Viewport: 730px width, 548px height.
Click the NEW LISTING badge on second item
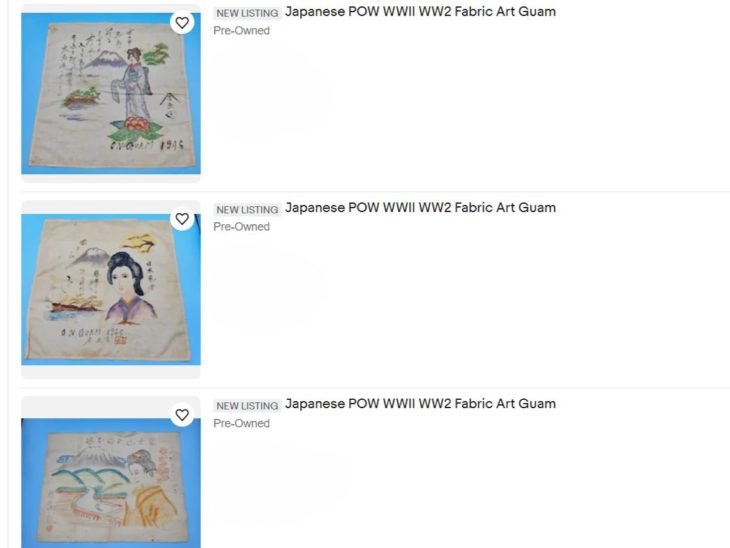247,210
